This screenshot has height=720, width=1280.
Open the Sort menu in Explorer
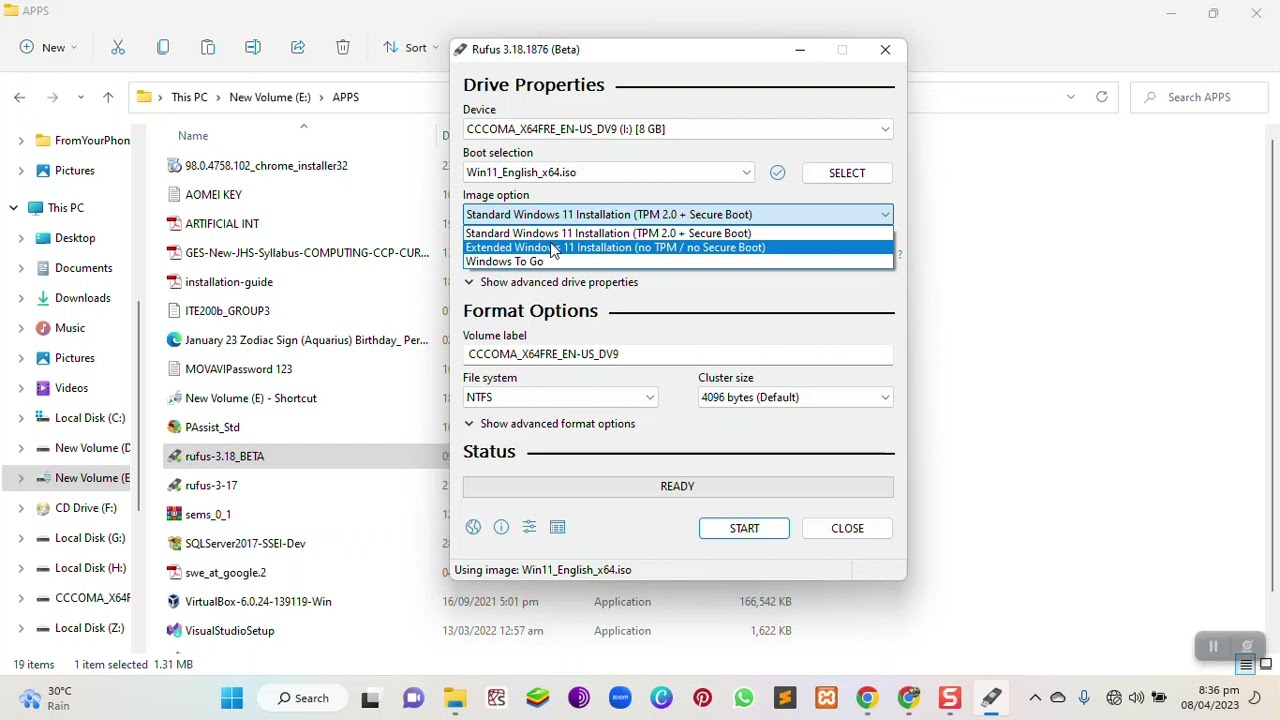pyautogui.click(x=410, y=47)
